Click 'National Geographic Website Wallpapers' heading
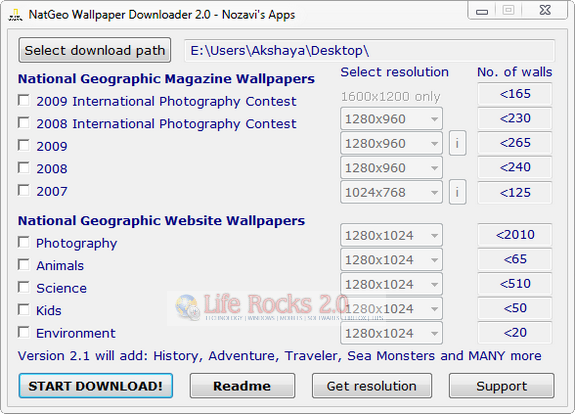The height and width of the screenshot is (414, 575). pos(161,221)
